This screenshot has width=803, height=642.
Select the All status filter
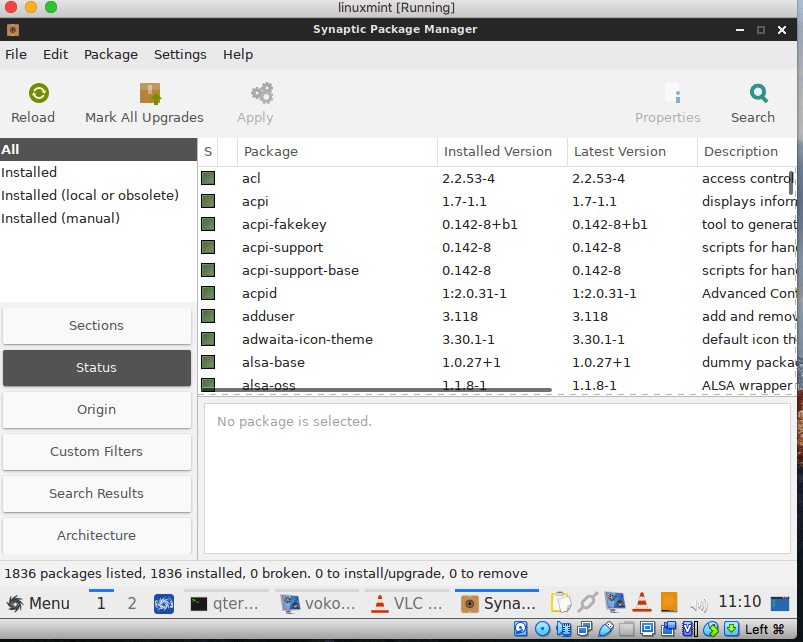click(x=98, y=149)
